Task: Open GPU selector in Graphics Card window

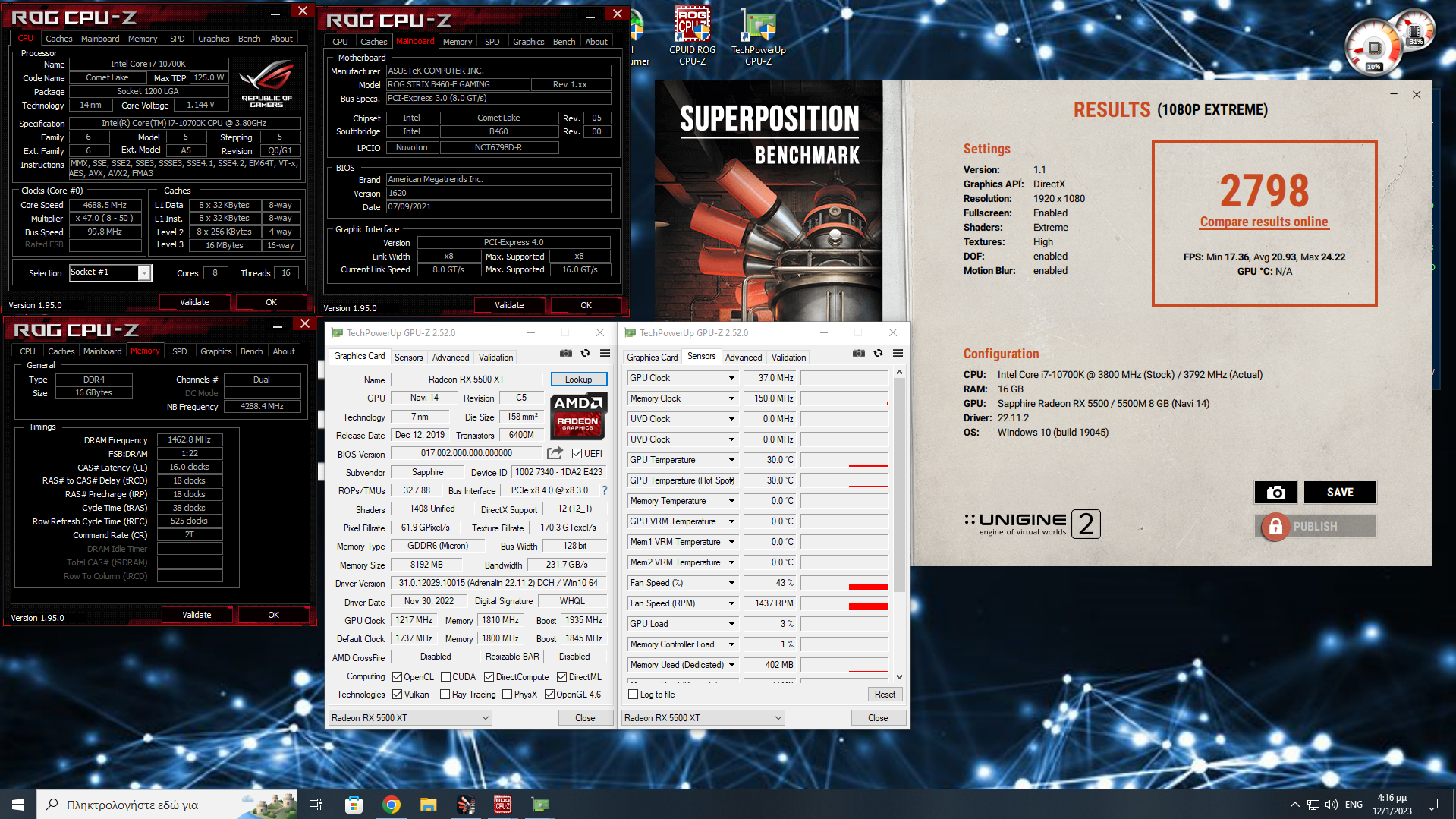Action: point(410,718)
